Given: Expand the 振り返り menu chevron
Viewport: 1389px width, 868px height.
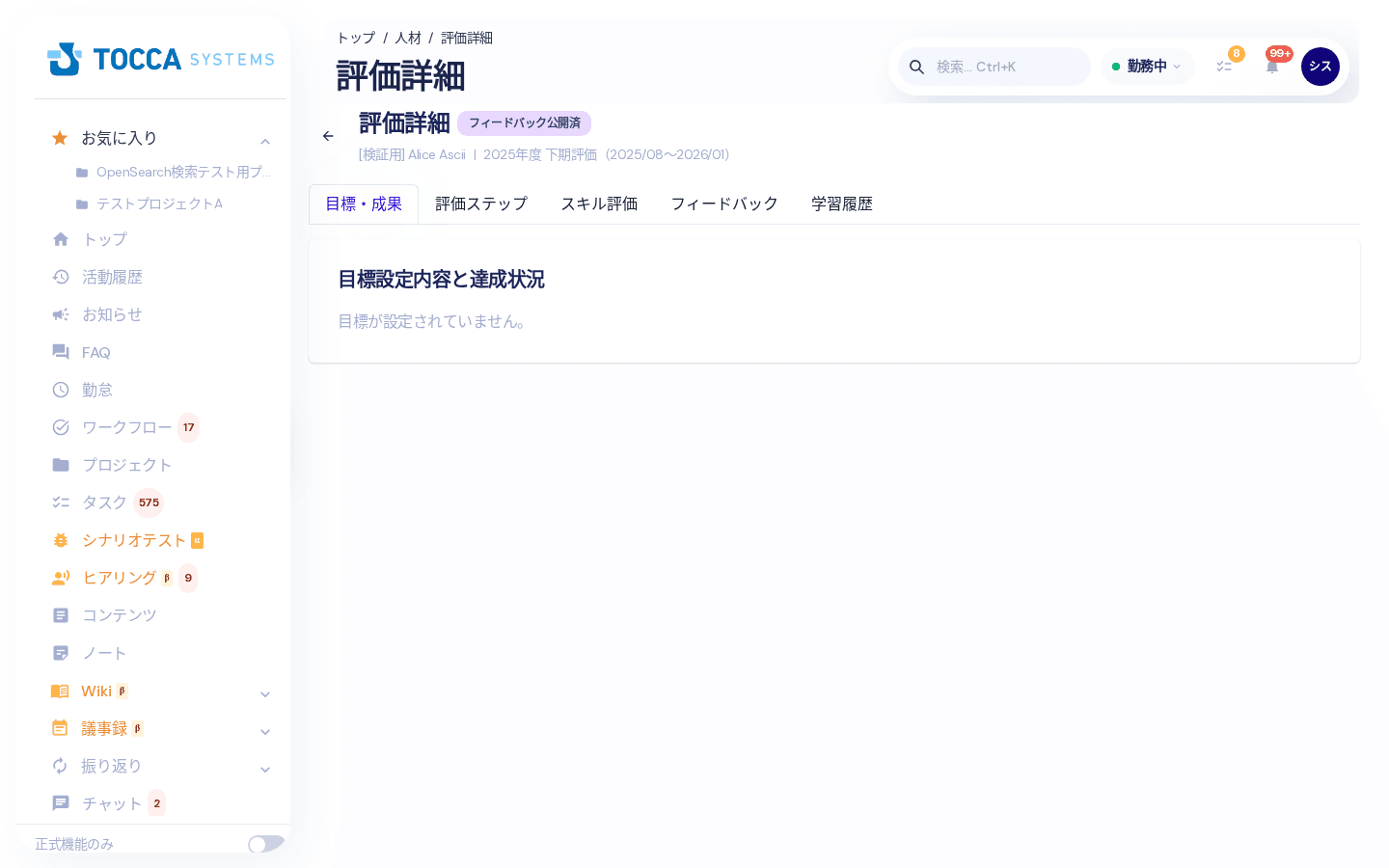Looking at the screenshot, I should (265, 770).
